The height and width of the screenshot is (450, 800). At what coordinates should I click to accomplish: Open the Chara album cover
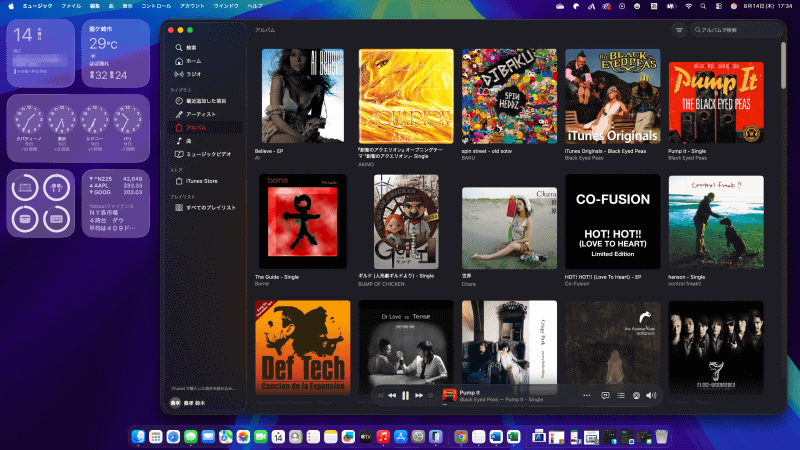click(509, 228)
